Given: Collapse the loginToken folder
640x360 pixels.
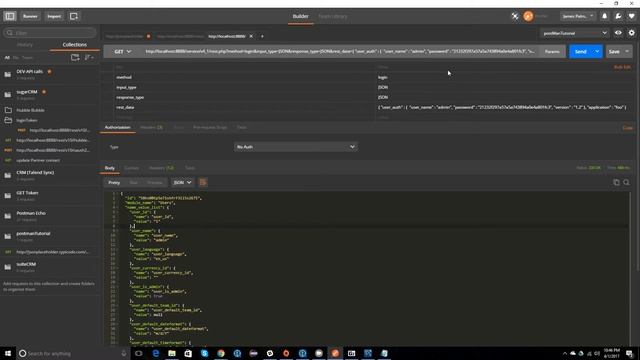Looking at the screenshot, I should [x=27, y=120].
